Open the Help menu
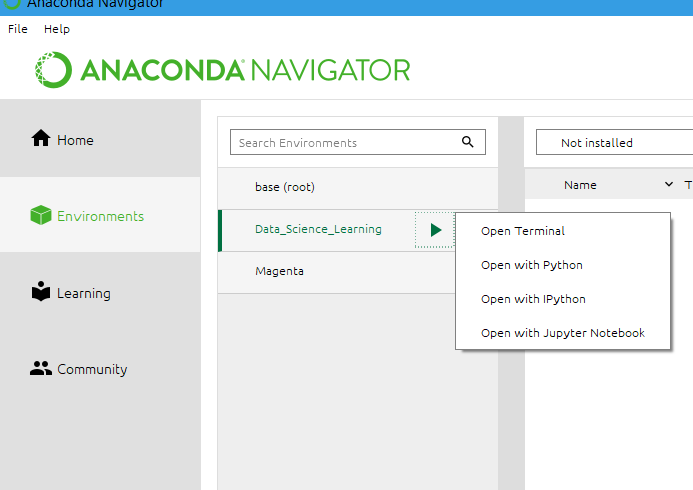 pyautogui.click(x=57, y=29)
